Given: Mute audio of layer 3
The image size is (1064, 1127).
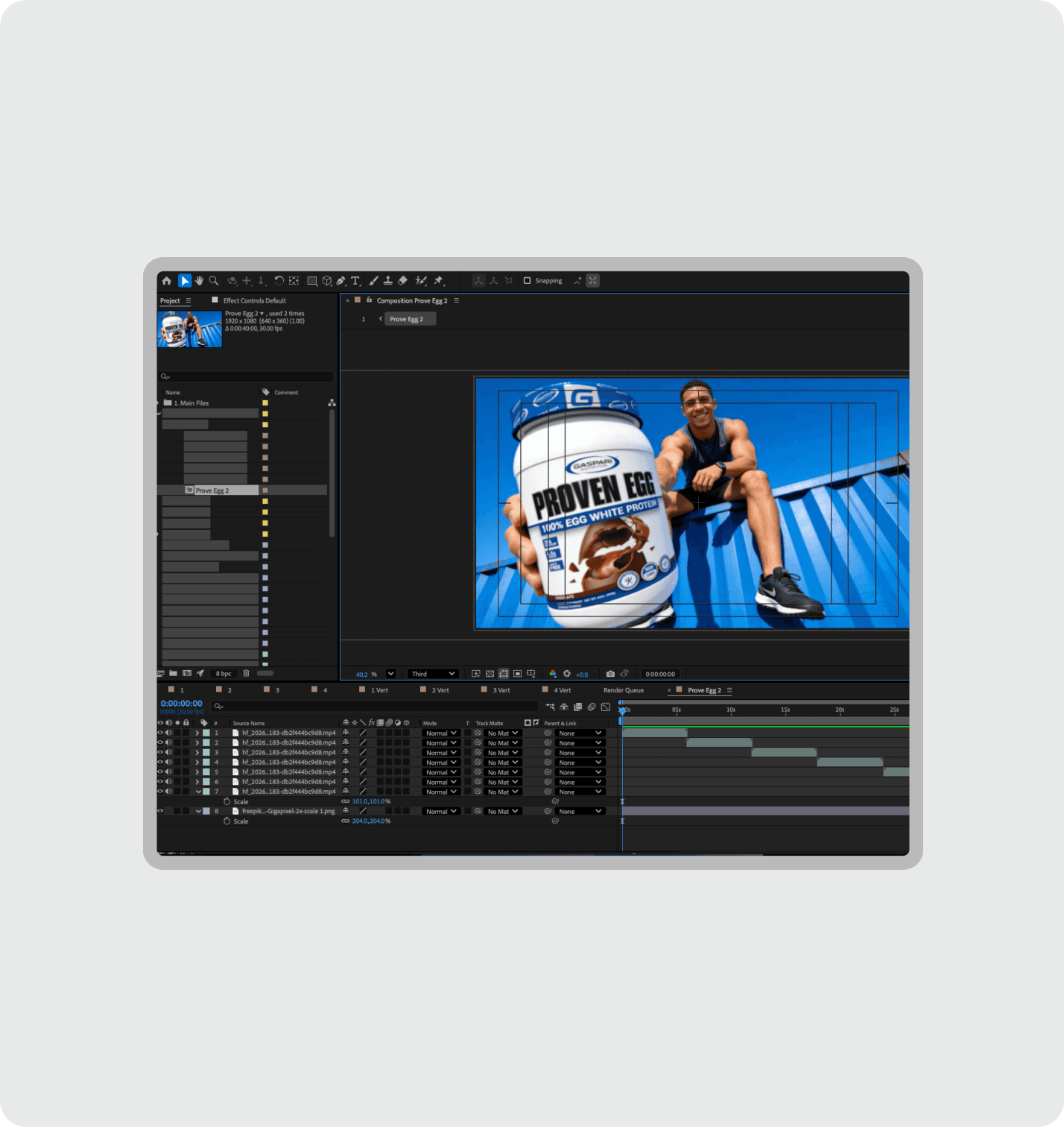Looking at the screenshot, I should click(x=169, y=752).
